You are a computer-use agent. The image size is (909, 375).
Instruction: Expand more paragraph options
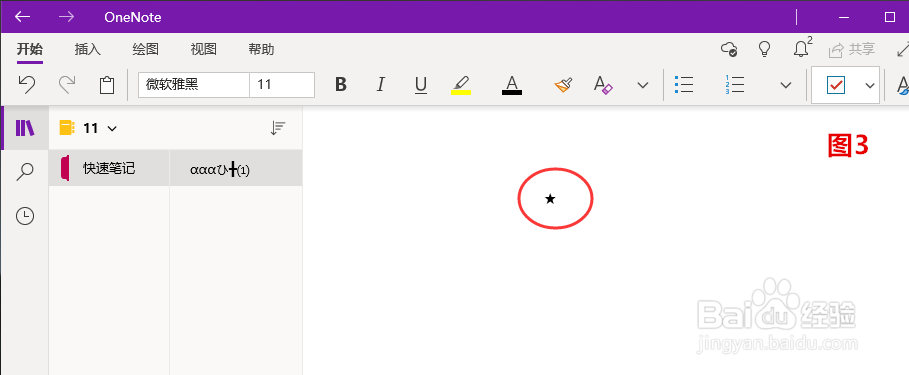786,85
